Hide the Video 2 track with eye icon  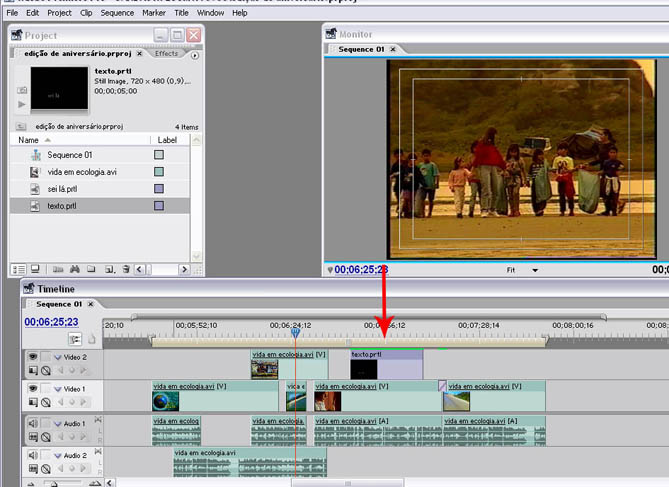click(x=33, y=357)
